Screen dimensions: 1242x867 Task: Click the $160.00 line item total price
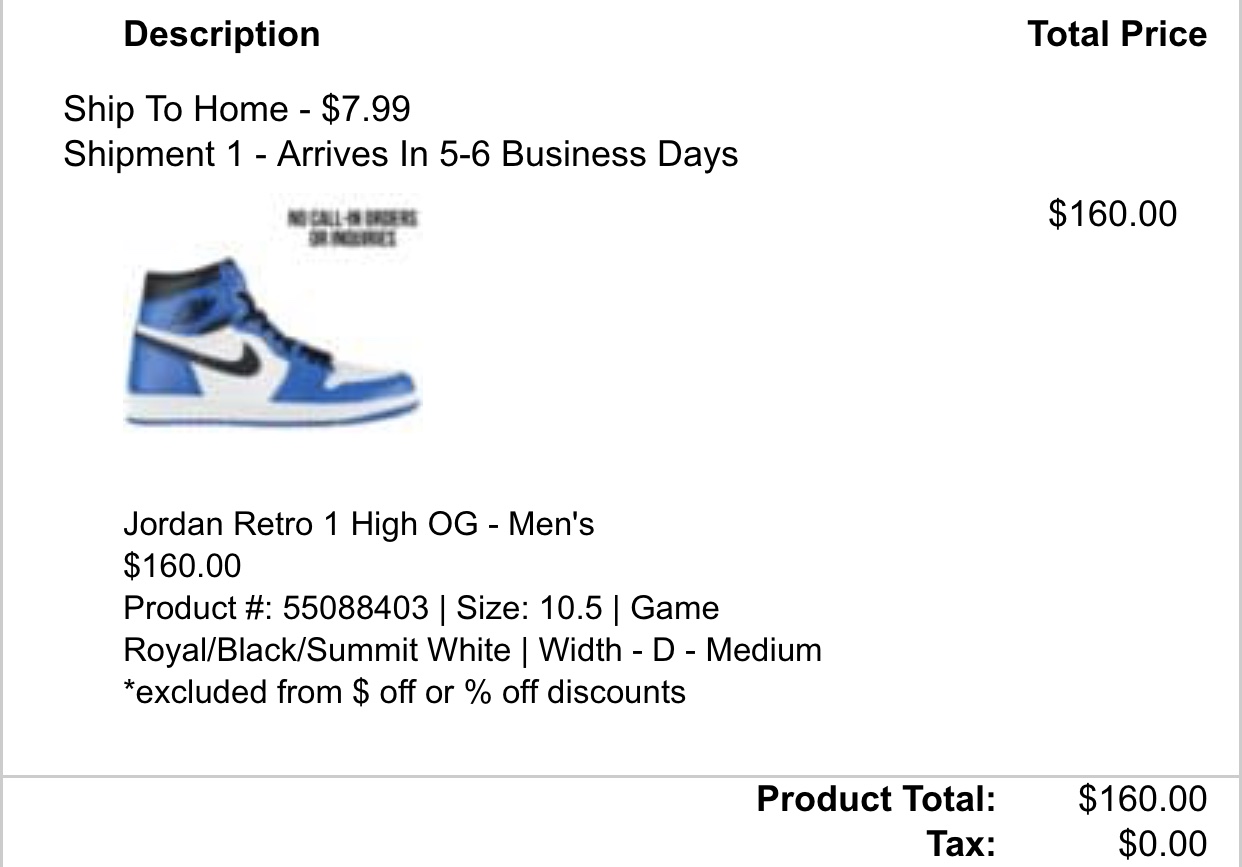pyautogui.click(x=1112, y=213)
